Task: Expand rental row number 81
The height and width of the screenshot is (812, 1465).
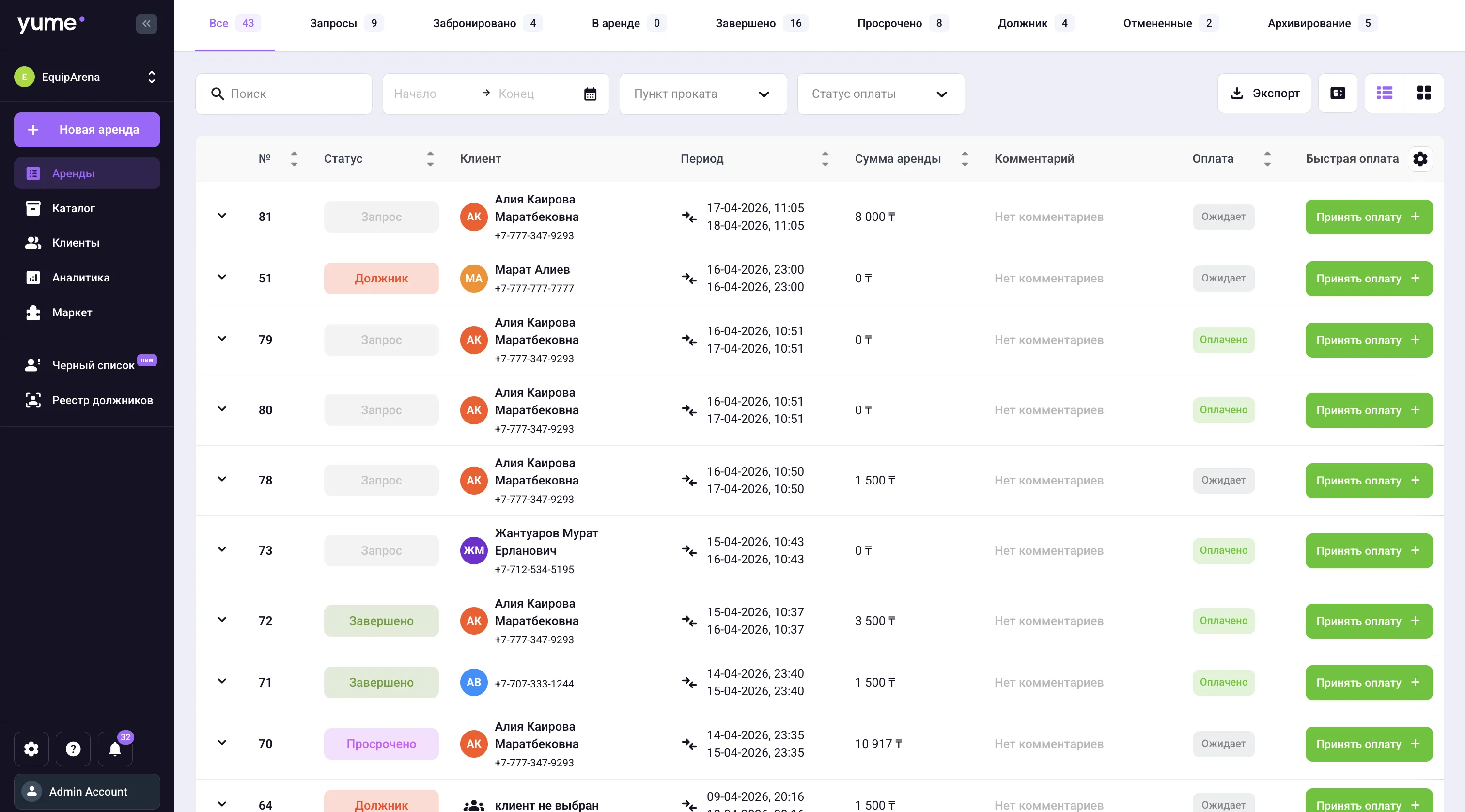Action: click(222, 216)
